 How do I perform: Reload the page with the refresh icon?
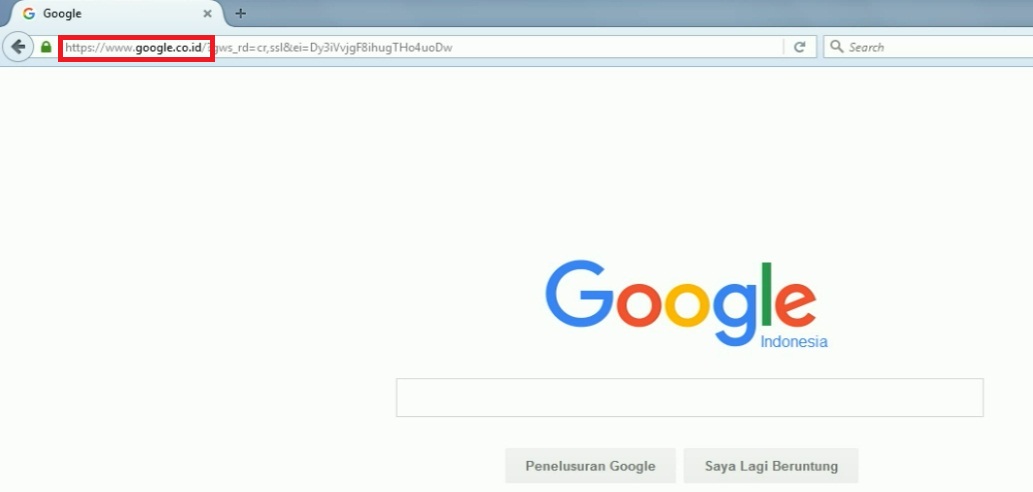[x=800, y=47]
